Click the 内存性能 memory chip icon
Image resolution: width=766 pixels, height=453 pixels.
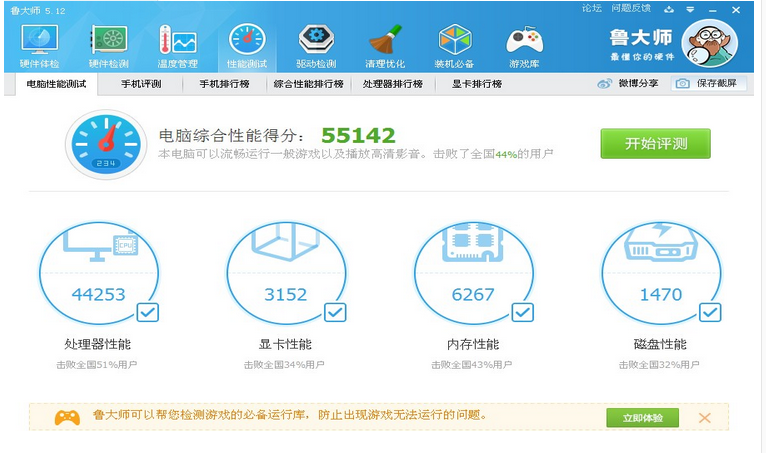coord(473,242)
